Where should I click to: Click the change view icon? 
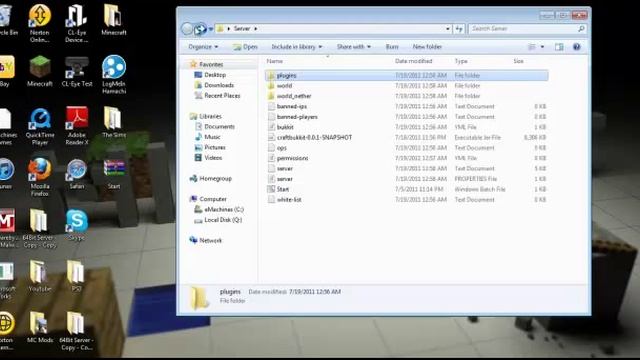[532, 47]
